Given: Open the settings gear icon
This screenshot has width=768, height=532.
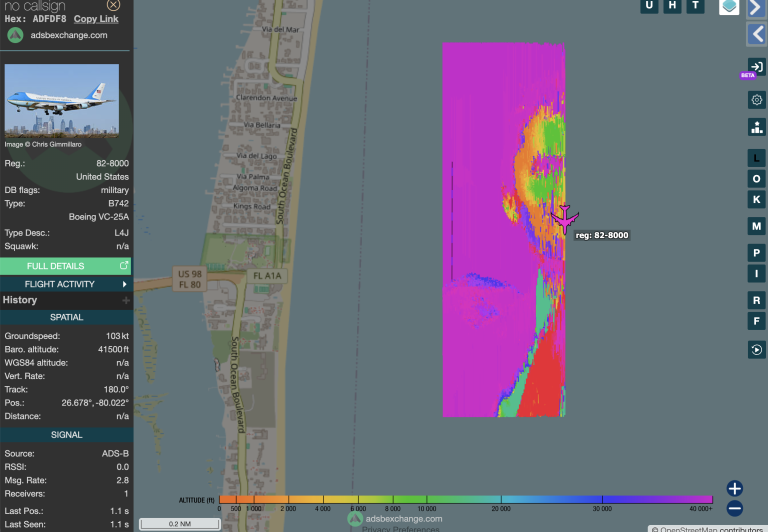Looking at the screenshot, I should pyautogui.click(x=756, y=100).
